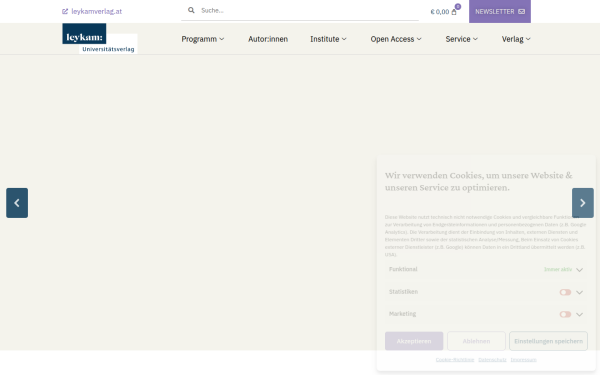Expand the Programm menu
Screen dimensions: 600x375
203,39
